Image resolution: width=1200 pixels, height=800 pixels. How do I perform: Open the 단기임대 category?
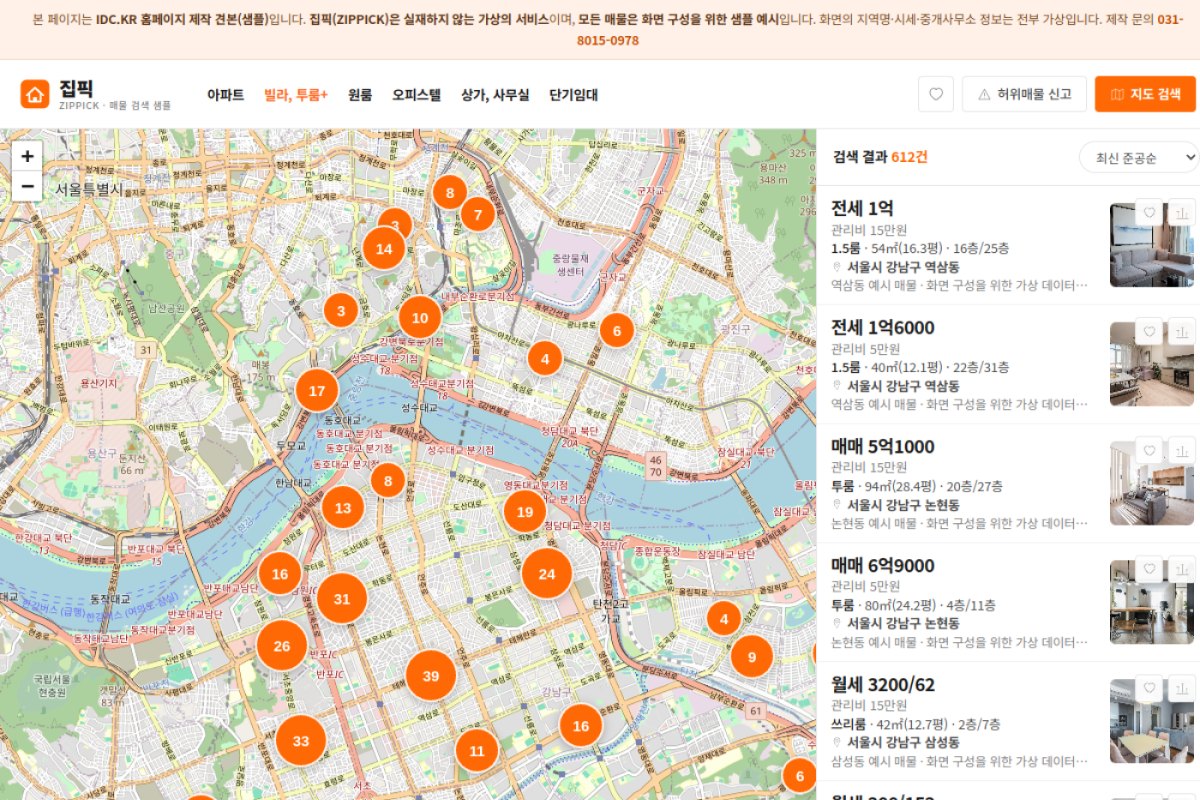click(573, 95)
